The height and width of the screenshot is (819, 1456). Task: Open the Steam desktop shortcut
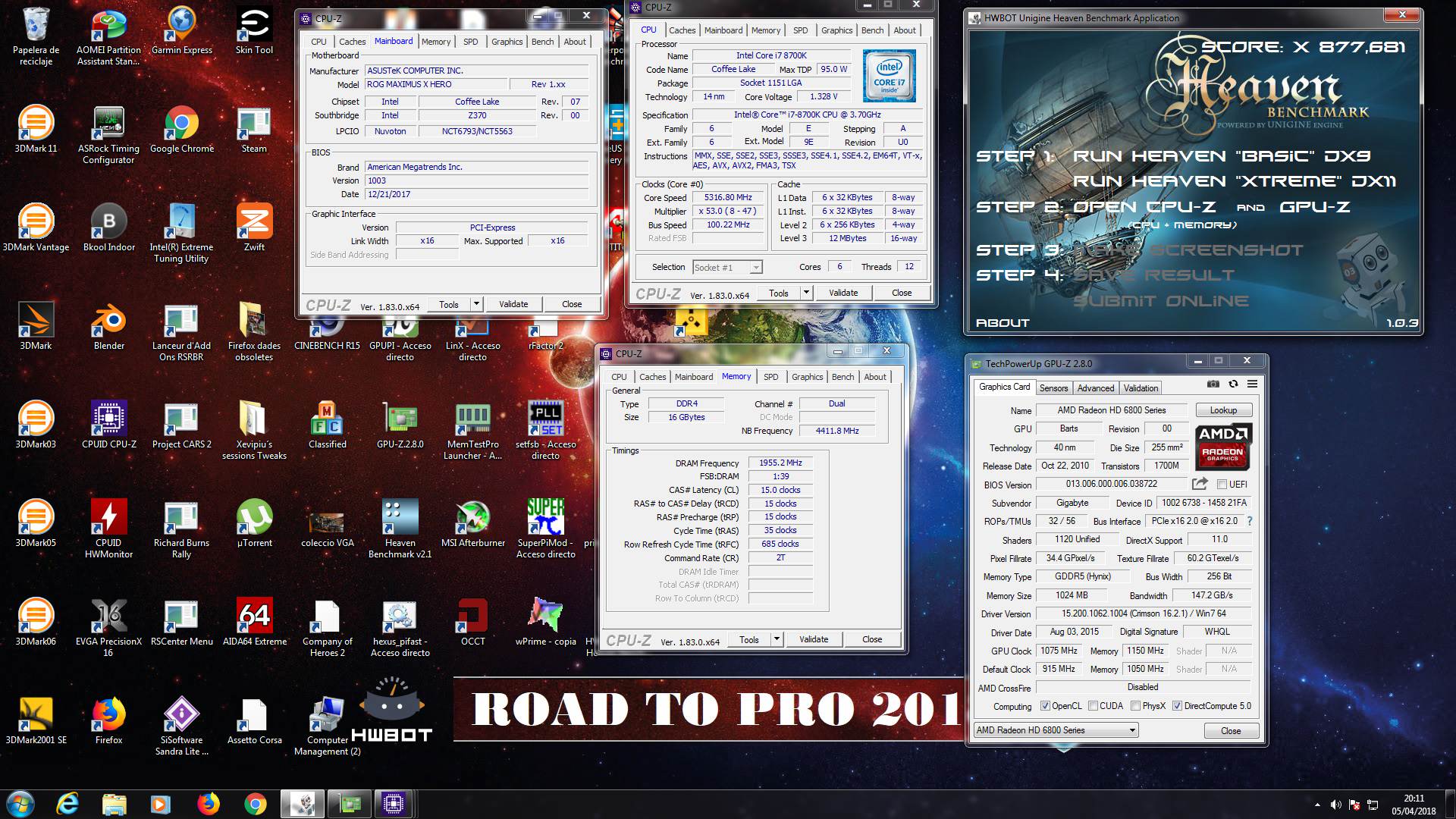pyautogui.click(x=254, y=129)
